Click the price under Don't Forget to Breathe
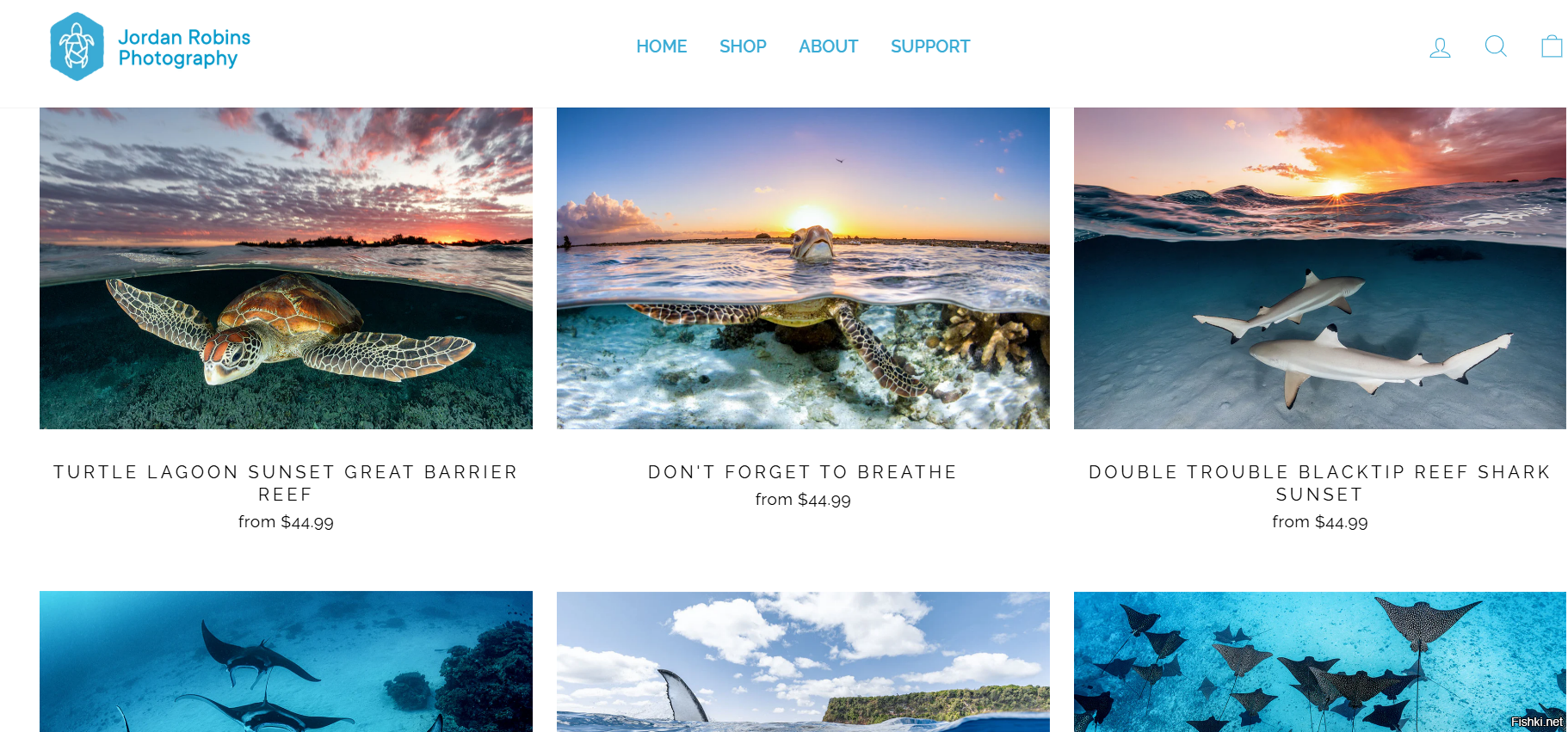The image size is (1568, 732). [x=803, y=500]
